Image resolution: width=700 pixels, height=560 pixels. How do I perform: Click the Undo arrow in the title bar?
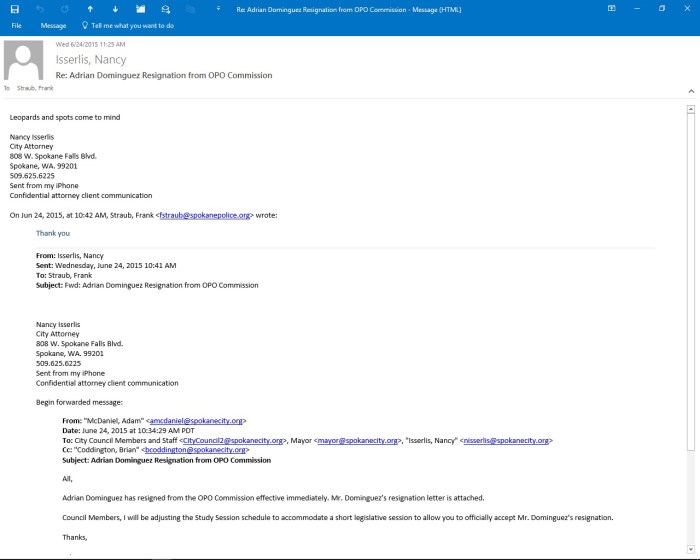[x=40, y=8]
